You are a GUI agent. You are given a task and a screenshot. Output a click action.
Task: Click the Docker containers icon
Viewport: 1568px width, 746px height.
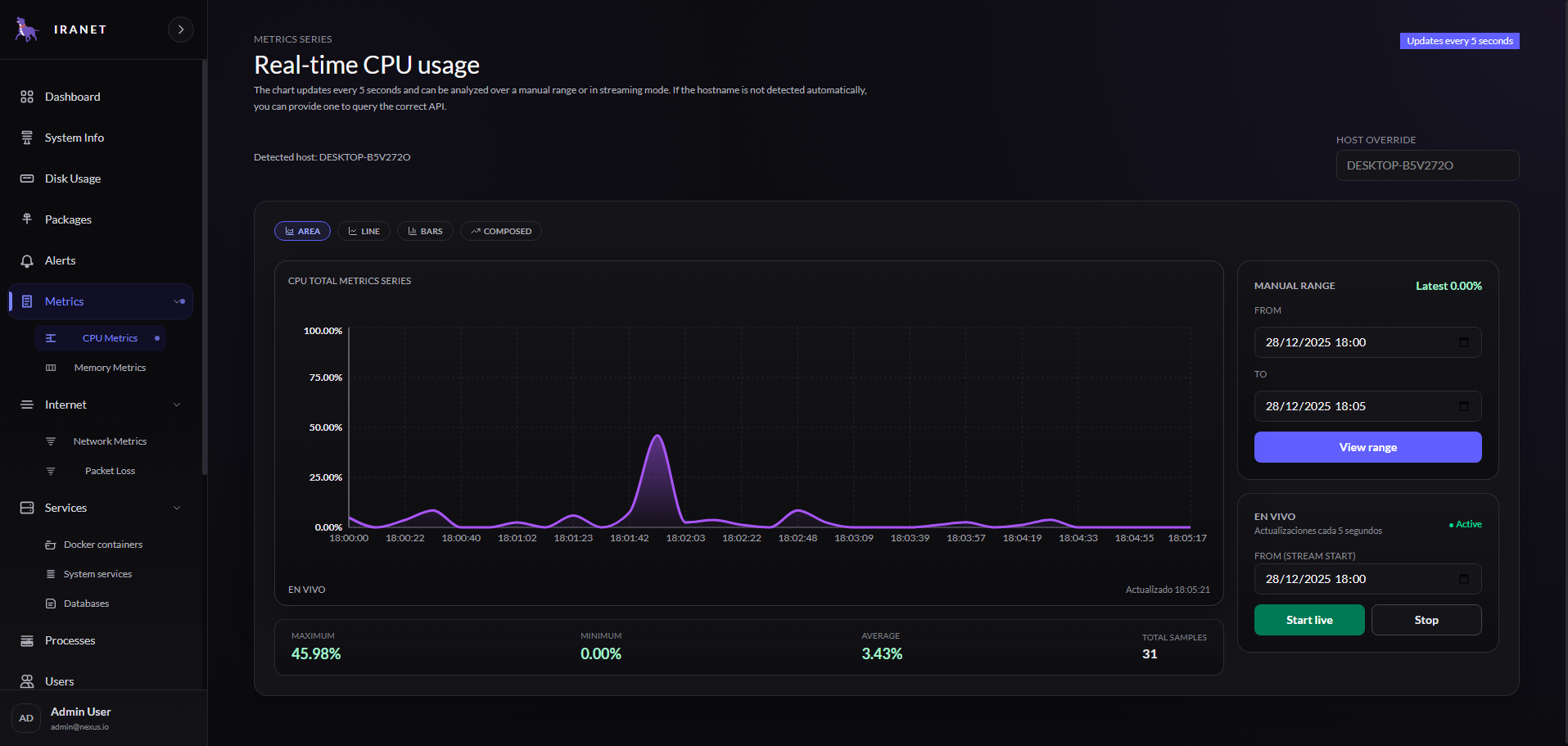[51, 545]
